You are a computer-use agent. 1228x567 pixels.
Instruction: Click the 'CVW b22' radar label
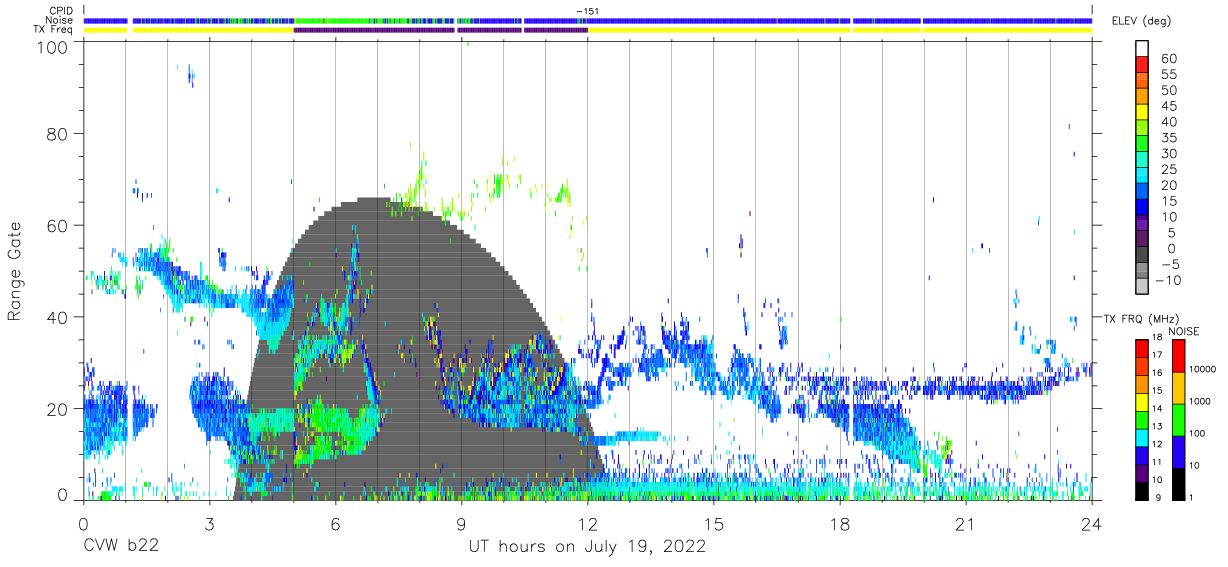[121, 547]
